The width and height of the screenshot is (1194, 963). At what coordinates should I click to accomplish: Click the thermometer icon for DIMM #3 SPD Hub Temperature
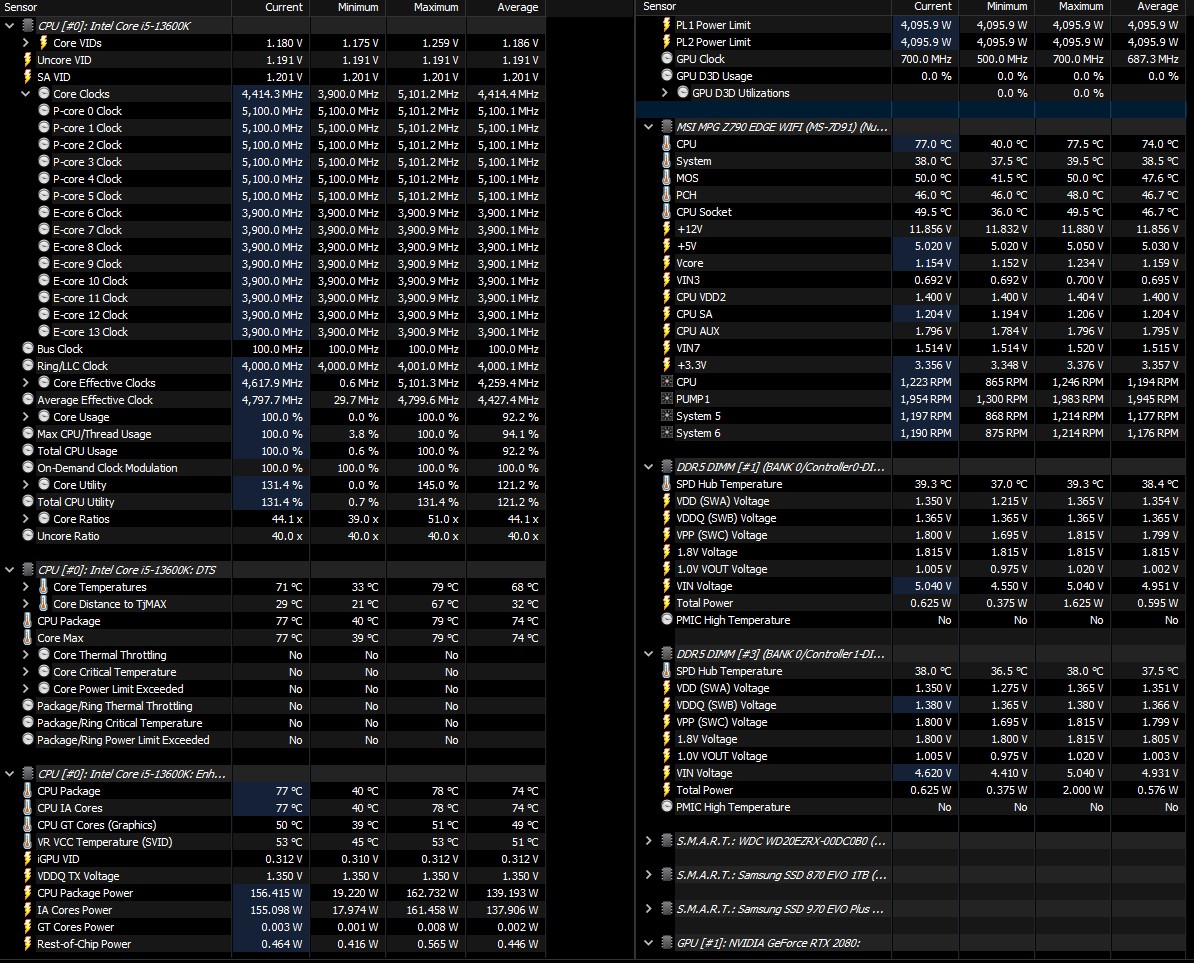[x=666, y=671]
